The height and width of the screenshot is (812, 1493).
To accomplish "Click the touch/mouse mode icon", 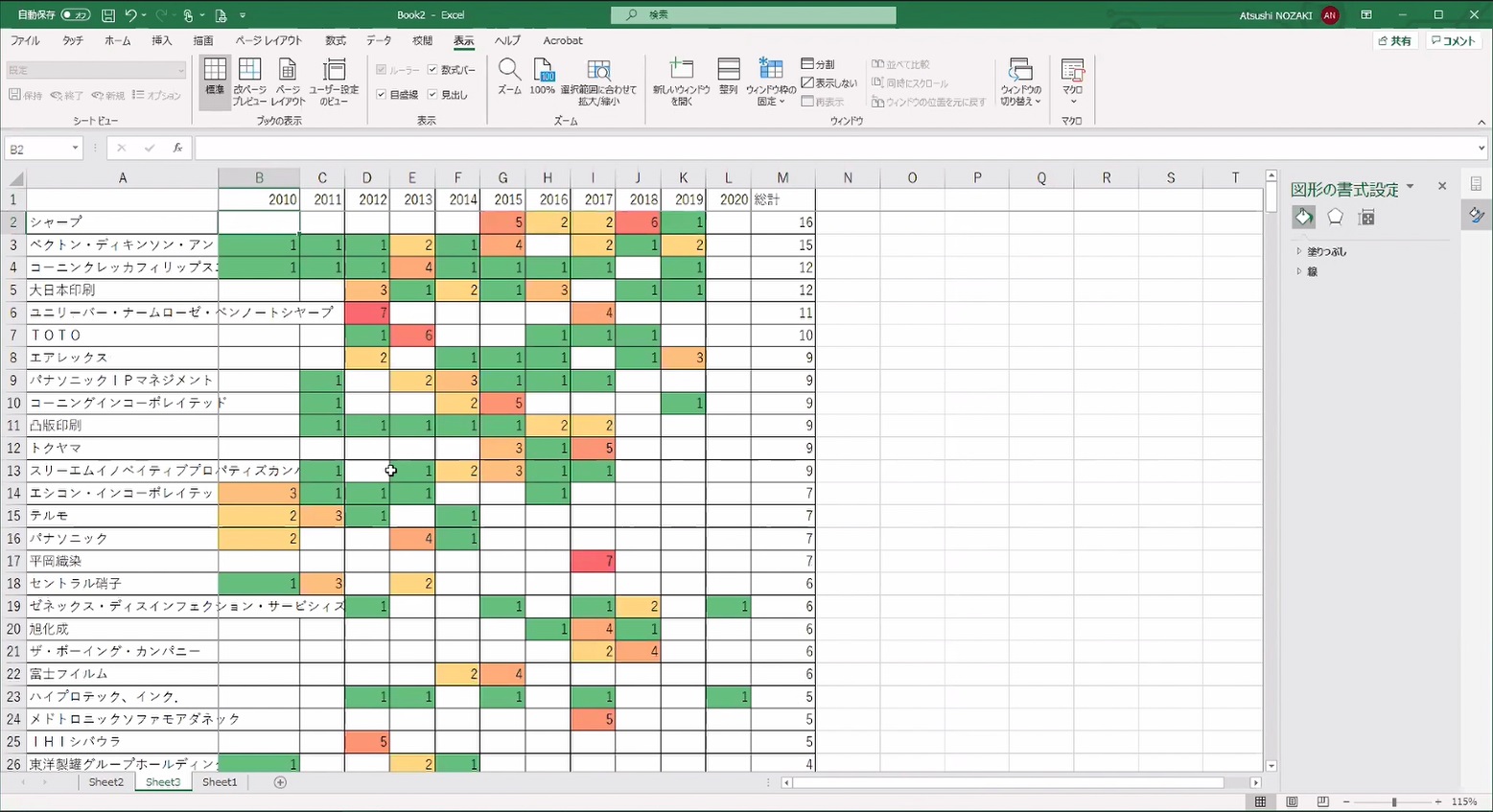I will coord(188,15).
